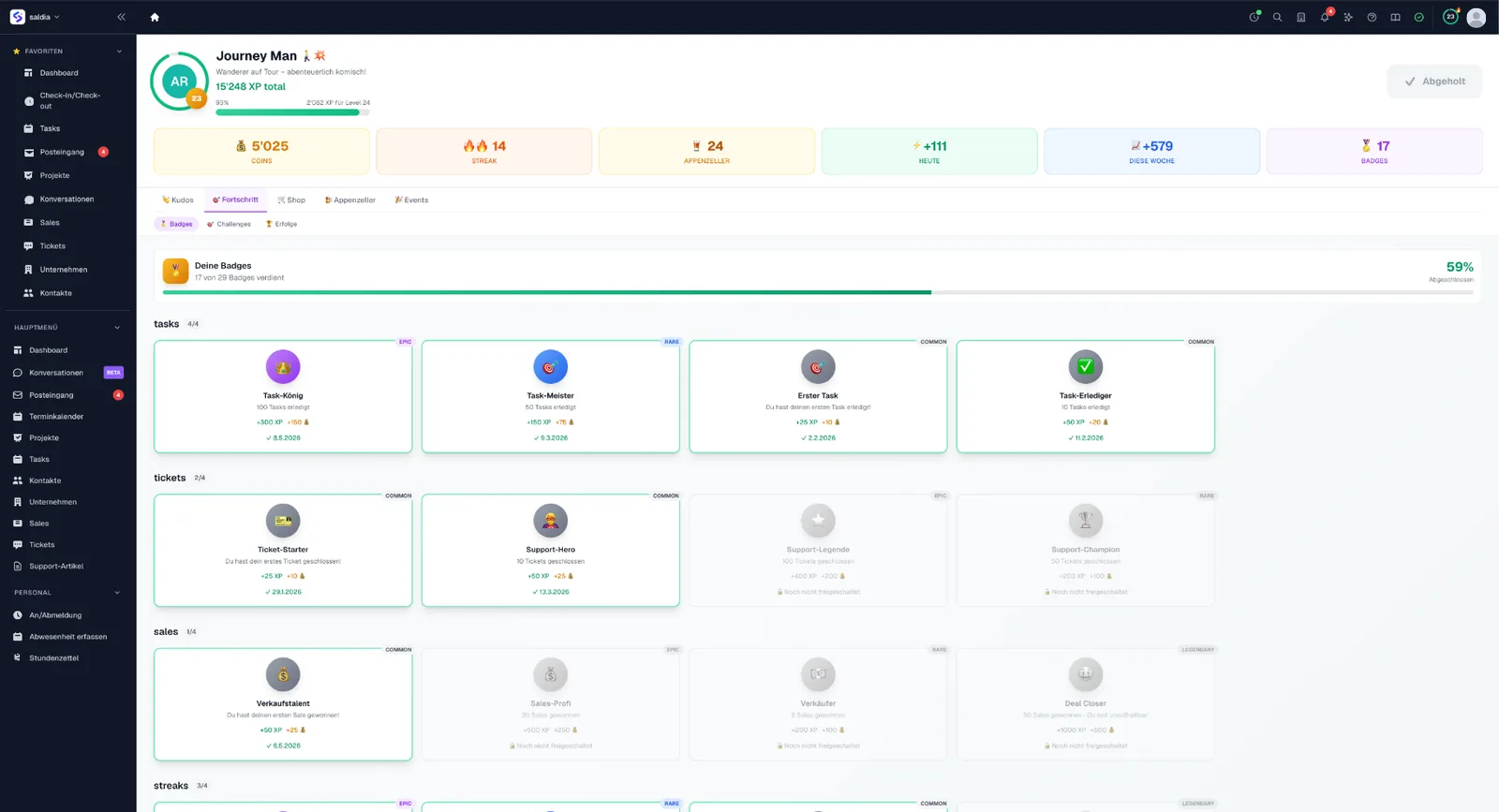This screenshot has width=1499, height=812.
Task: Open the saldia workspace dropdown
Action: click(x=45, y=17)
